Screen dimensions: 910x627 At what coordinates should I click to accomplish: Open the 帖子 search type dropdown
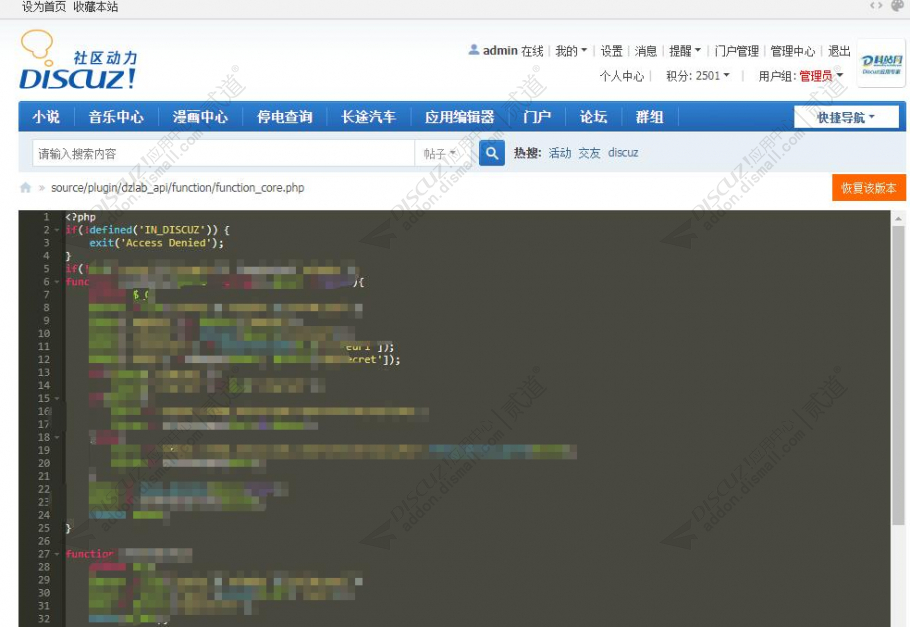click(439, 154)
